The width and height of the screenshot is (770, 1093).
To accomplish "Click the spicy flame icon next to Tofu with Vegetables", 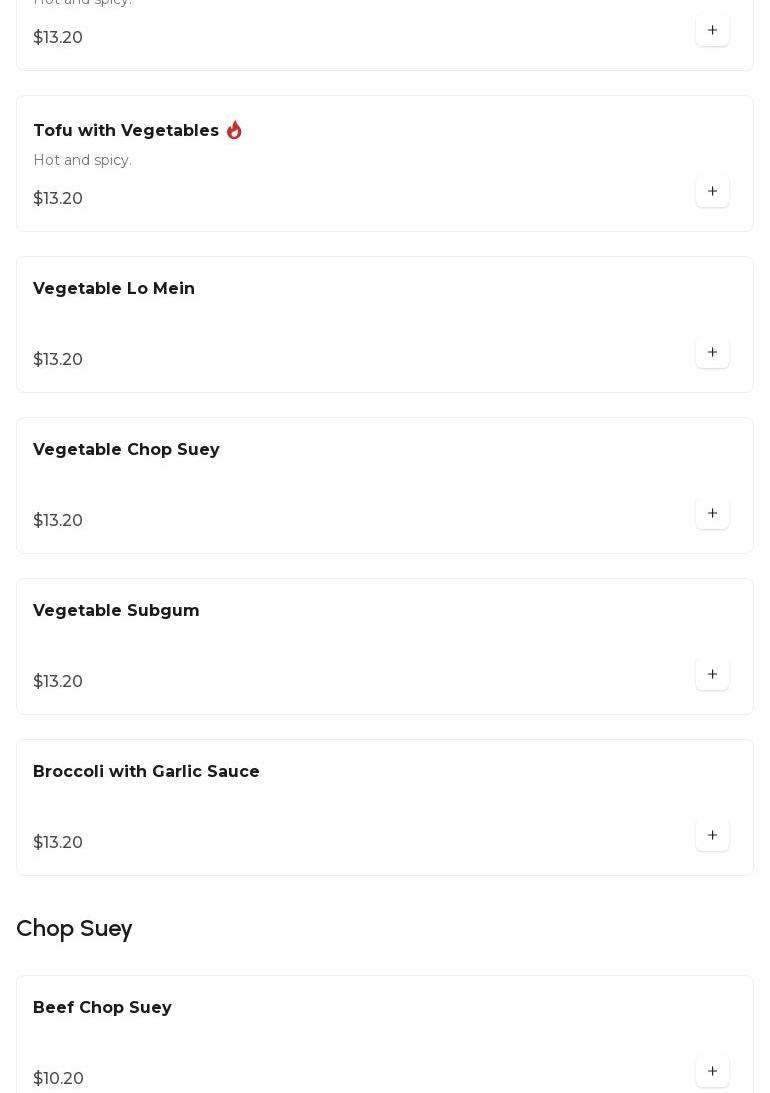I will tap(234, 131).
